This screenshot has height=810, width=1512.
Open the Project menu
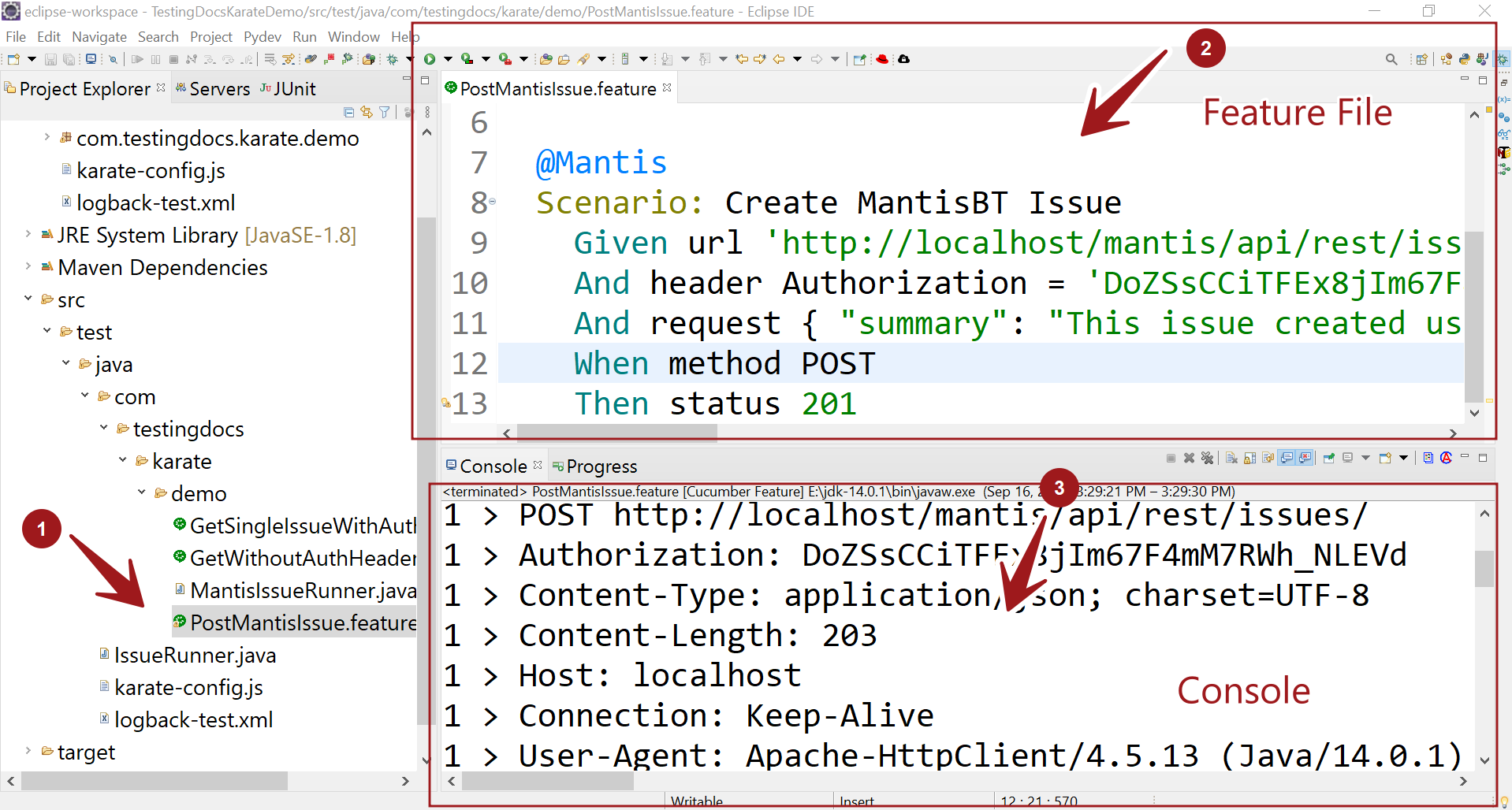(211, 37)
